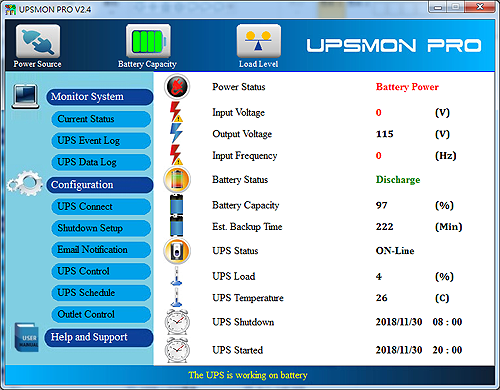Click the UPS Temperature thermometer icon
The width and height of the screenshot is (500, 390).
[176, 297]
